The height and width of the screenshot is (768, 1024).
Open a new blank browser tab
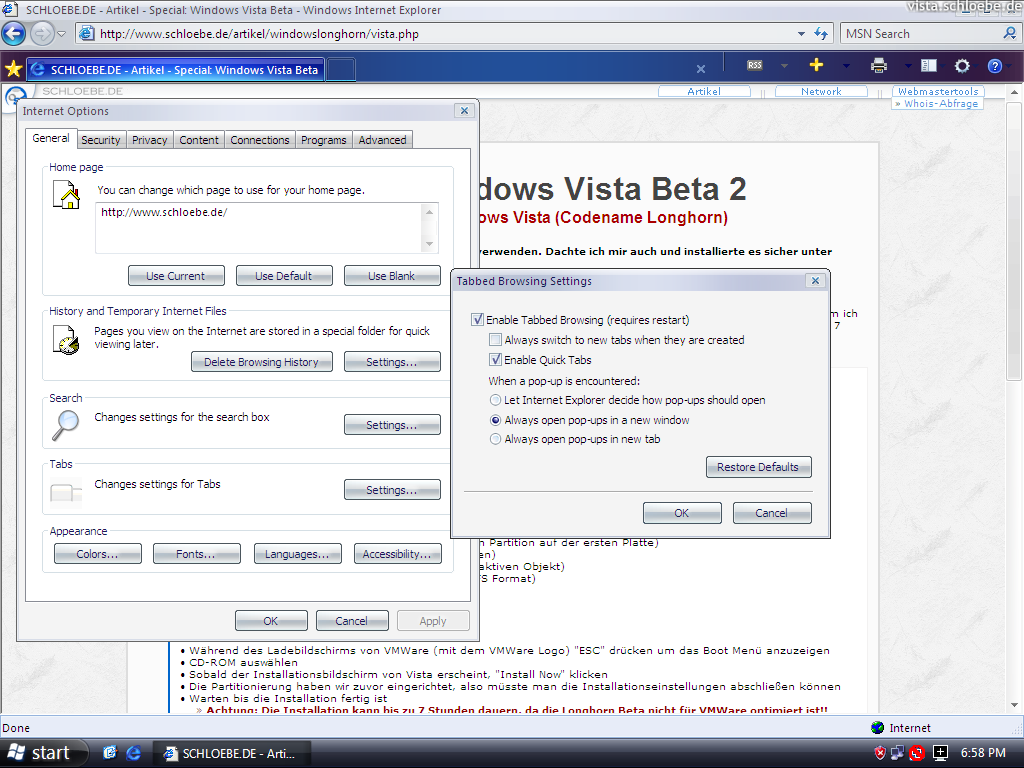click(341, 69)
